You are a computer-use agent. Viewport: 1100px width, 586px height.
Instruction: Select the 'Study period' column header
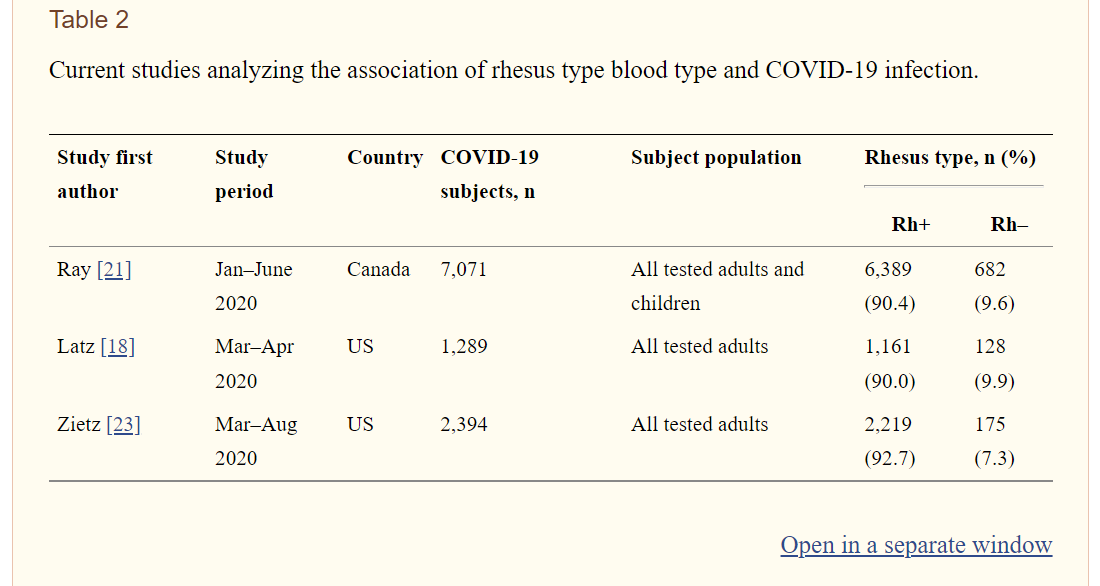tap(244, 174)
